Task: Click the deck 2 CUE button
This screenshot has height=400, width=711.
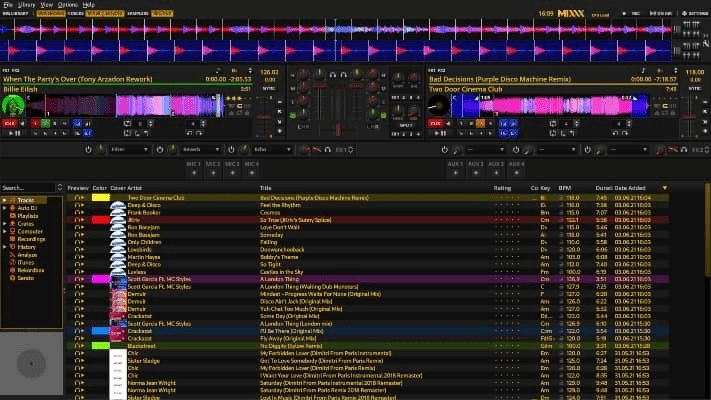Action: [435, 123]
